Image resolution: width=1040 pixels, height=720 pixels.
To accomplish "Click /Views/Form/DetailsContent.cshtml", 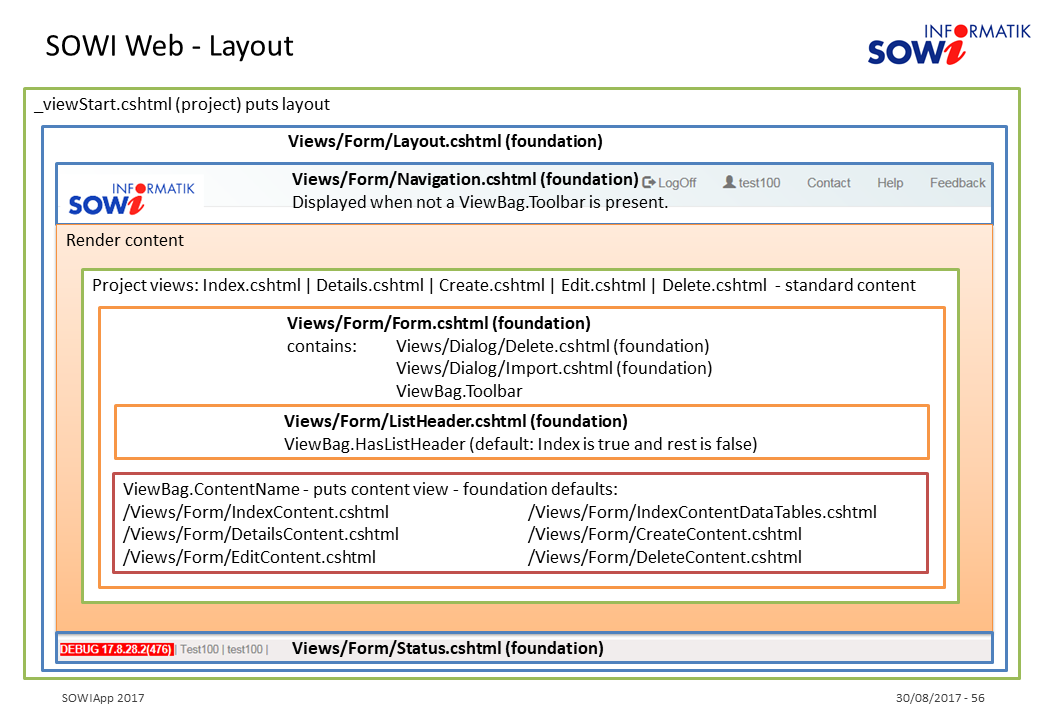I will 261,534.
